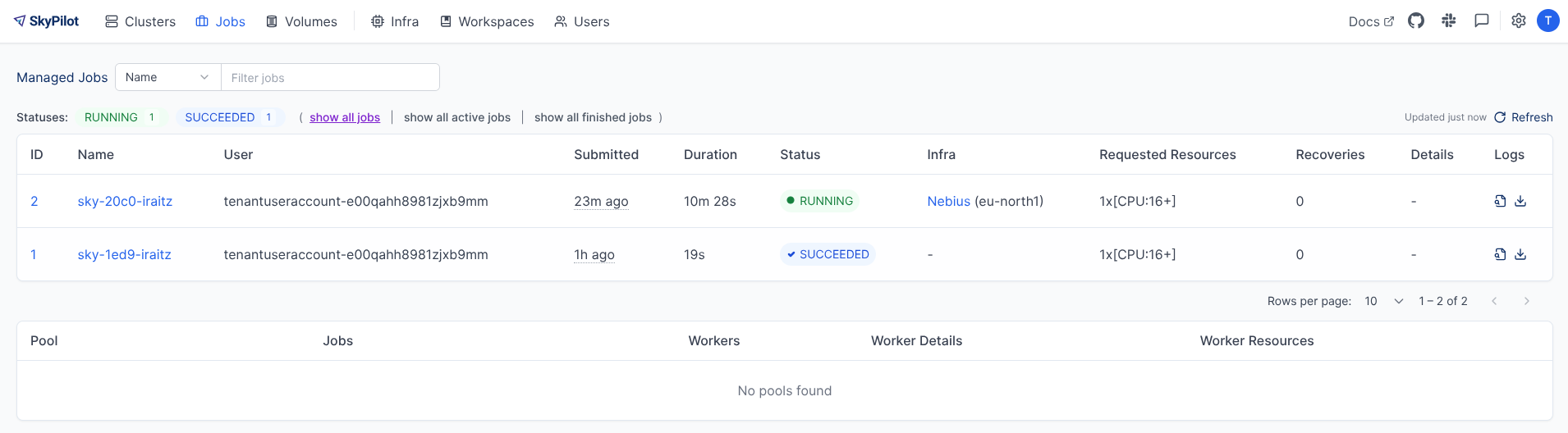
Task: Click the Refresh button
Action: coord(1524,117)
